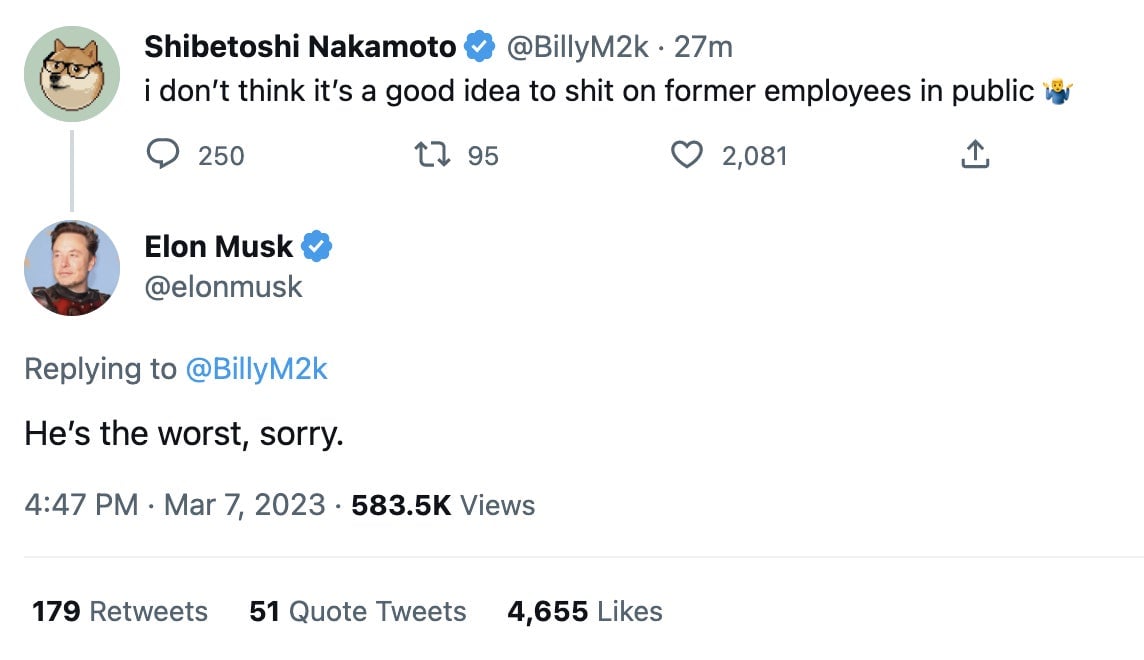Open the share icon on the tweet
Screen dimensions: 1144x660
click(974, 155)
